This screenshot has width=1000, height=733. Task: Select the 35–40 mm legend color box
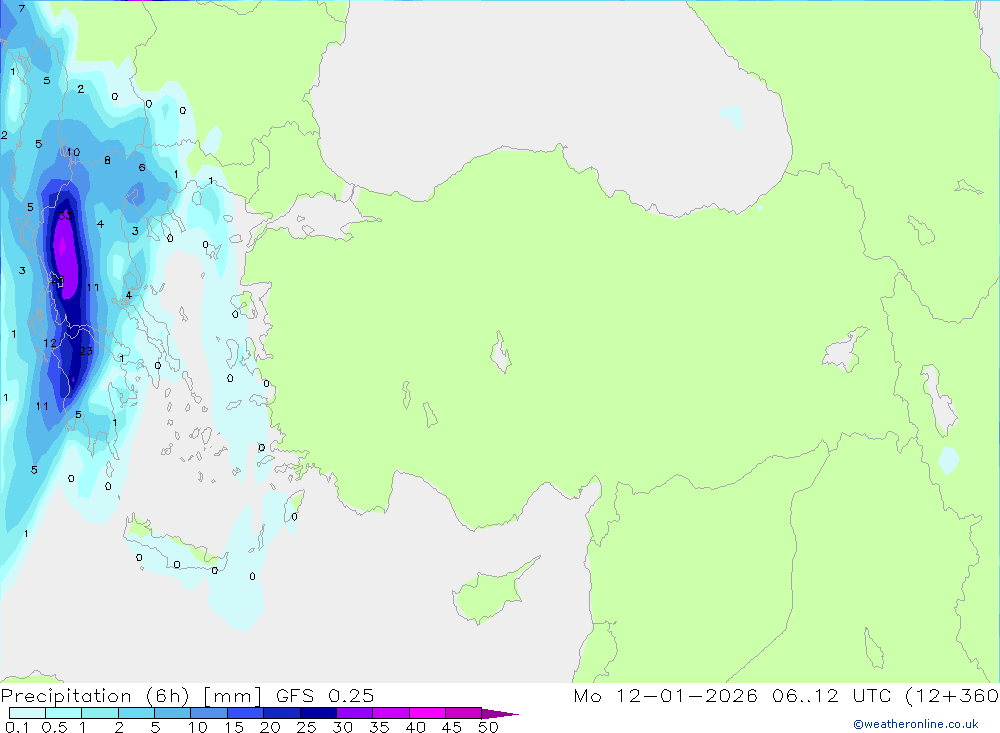coord(390,713)
